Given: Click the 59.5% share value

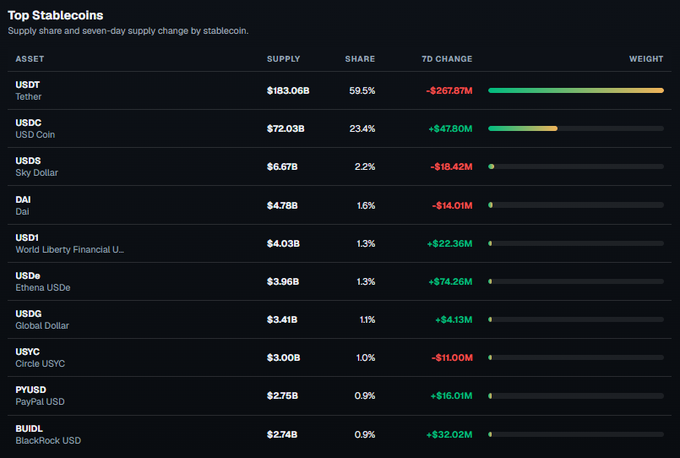Looking at the screenshot, I should click(x=362, y=91).
